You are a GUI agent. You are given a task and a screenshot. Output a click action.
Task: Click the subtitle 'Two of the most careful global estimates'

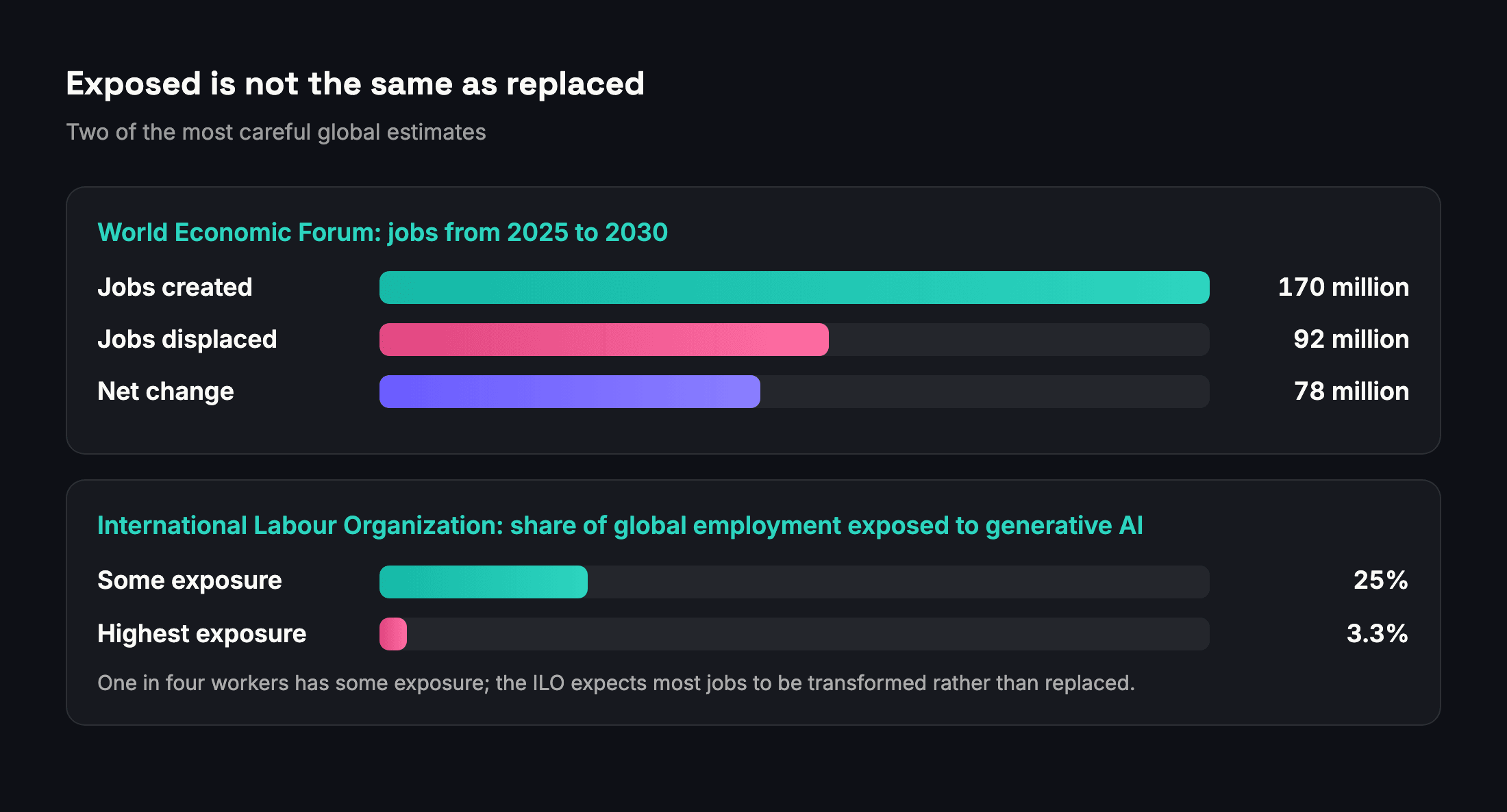coord(276,132)
